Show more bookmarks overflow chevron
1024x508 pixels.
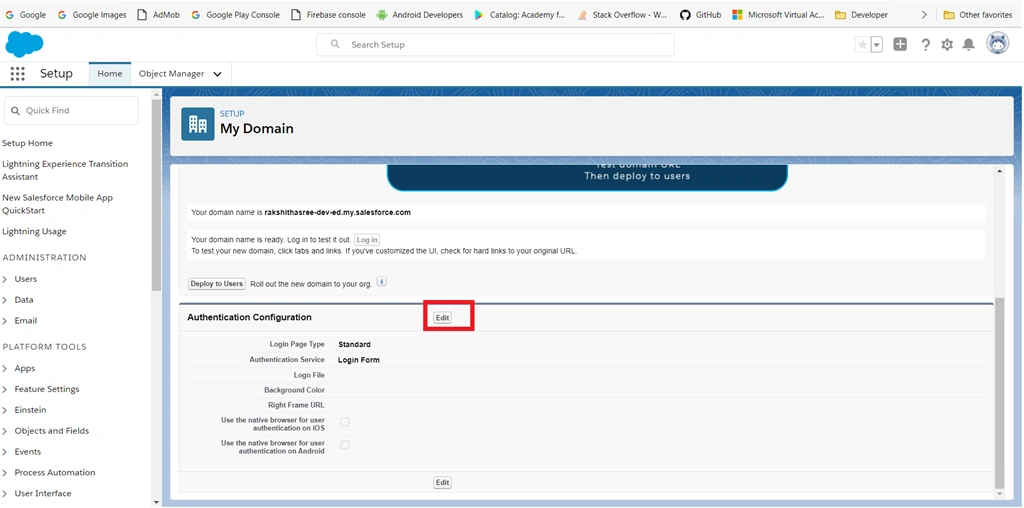[924, 14]
